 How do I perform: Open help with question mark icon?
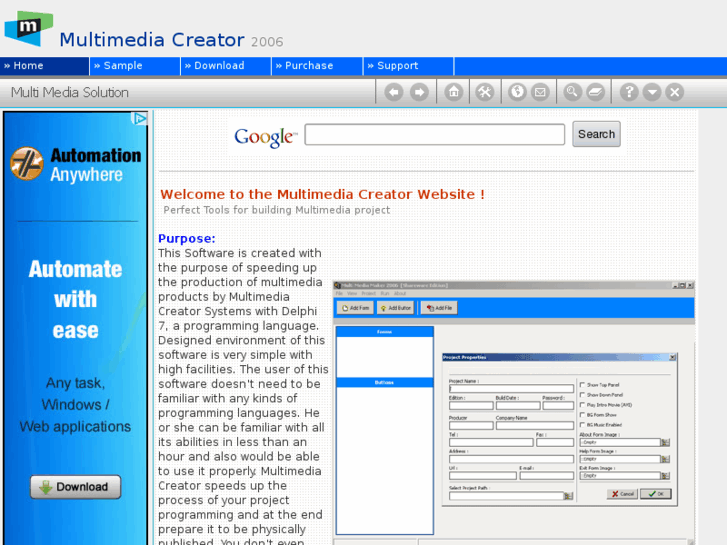coord(629,92)
